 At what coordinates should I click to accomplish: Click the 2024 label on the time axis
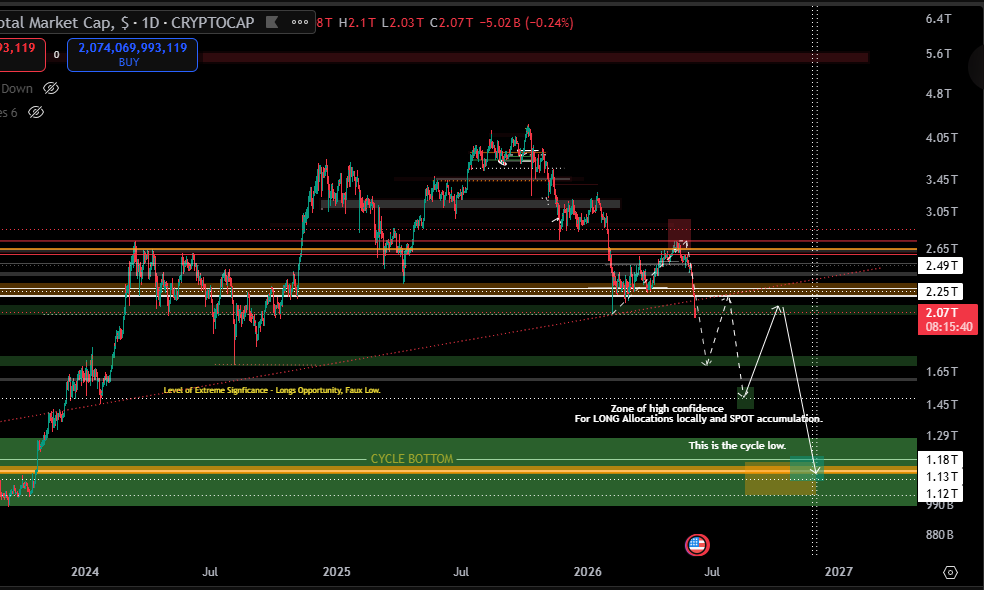pos(85,572)
